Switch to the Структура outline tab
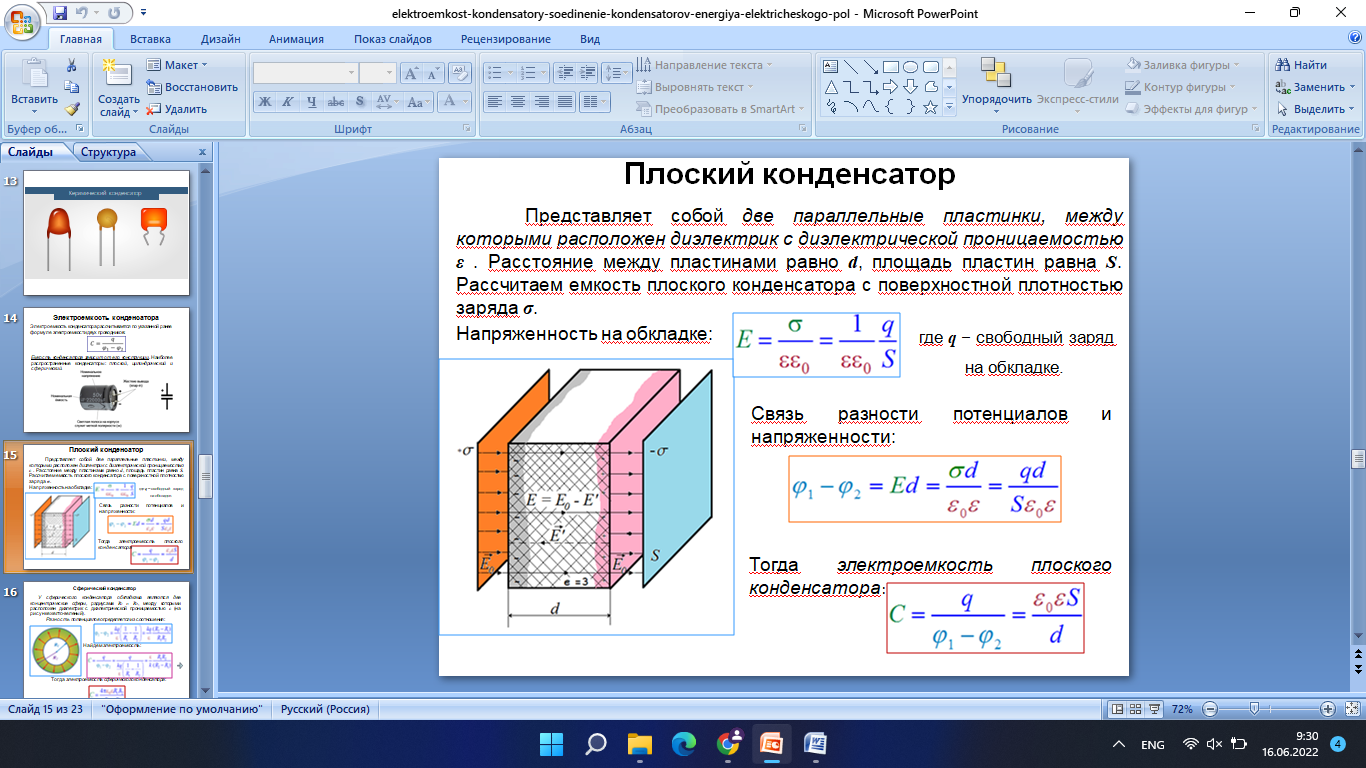Viewport: 1366px width, 768px height. [x=108, y=153]
